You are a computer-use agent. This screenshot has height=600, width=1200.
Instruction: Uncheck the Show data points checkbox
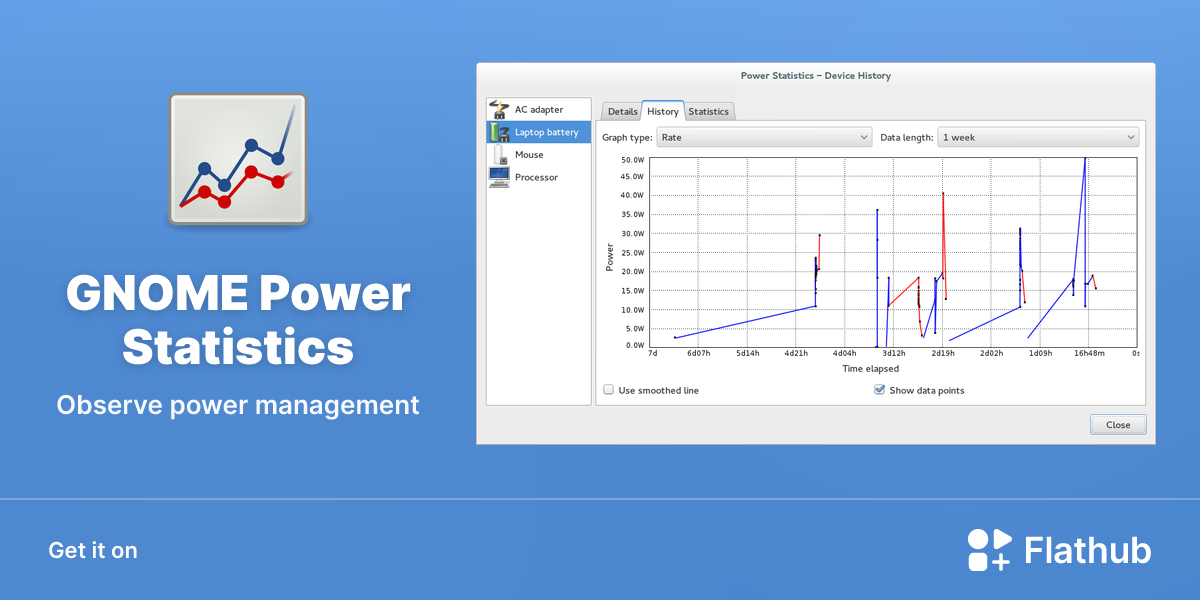pyautogui.click(x=880, y=390)
